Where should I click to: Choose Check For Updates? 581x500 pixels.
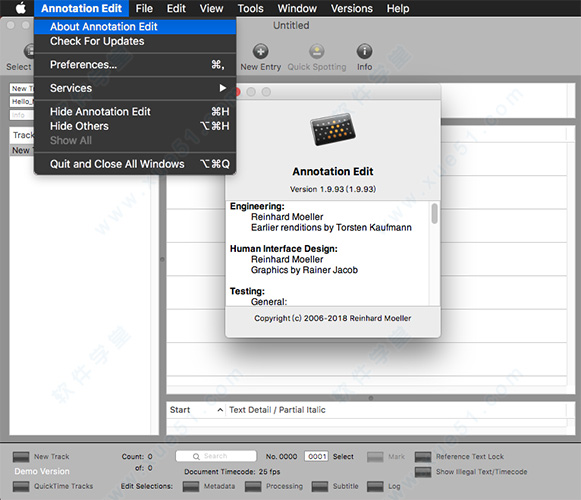(x=135, y=41)
